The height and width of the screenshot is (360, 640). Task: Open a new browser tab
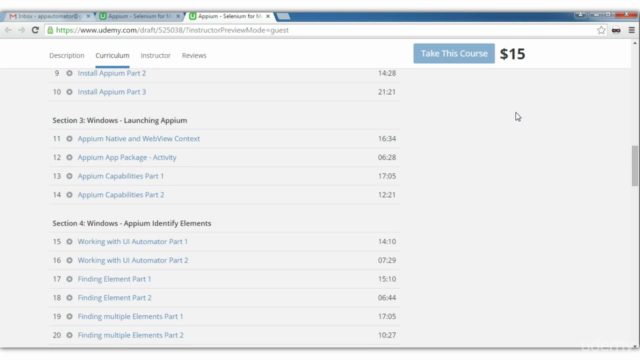[x=283, y=16]
